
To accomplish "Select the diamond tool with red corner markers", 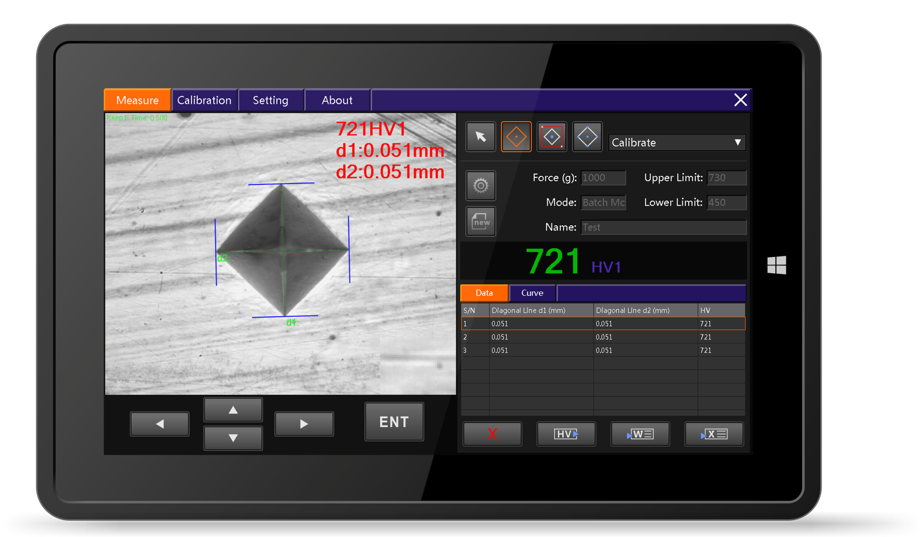I will (x=552, y=137).
